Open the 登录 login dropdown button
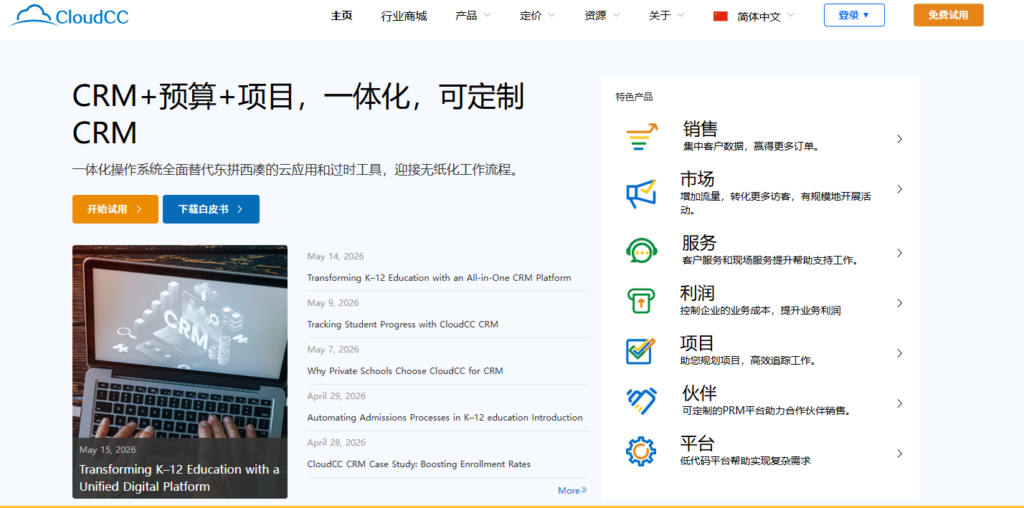 point(854,15)
